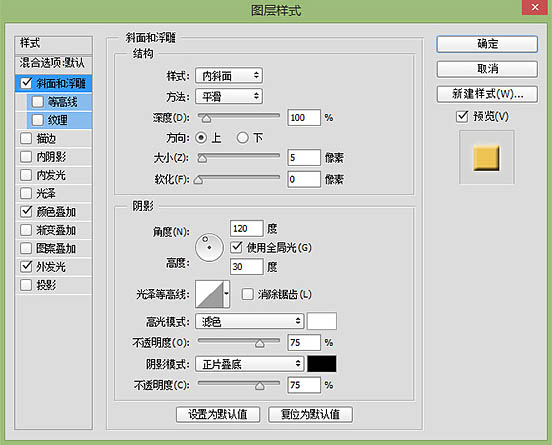This screenshot has height=445, width=552.
Task: Uncheck the 预览 preview checkbox
Action: point(462,116)
